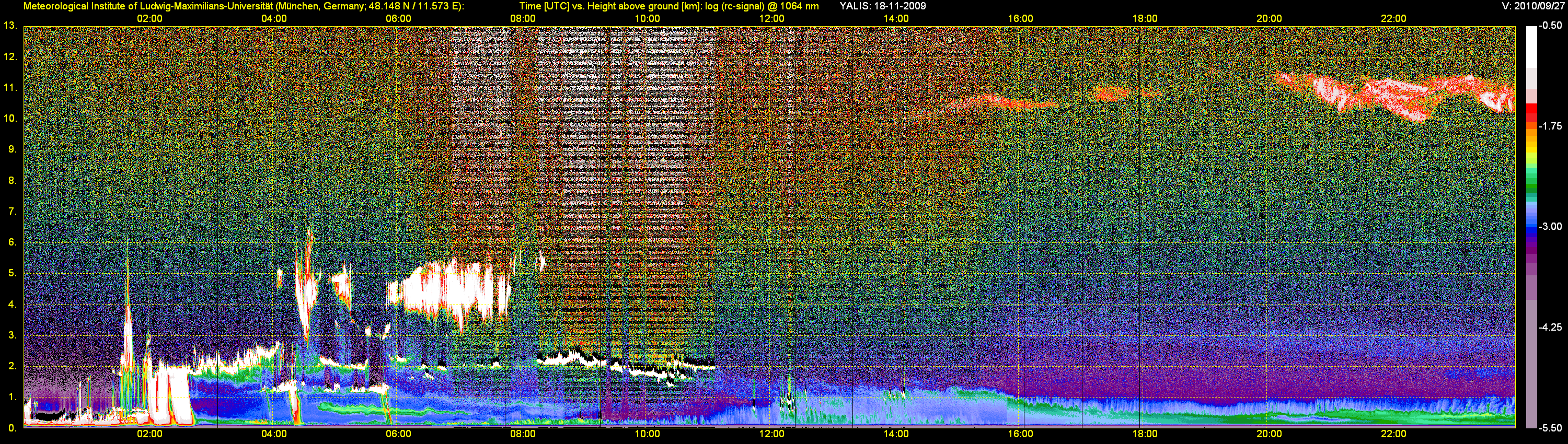
Task: Click the 18:00 label on the bottom time axis
Action: (x=1145, y=434)
